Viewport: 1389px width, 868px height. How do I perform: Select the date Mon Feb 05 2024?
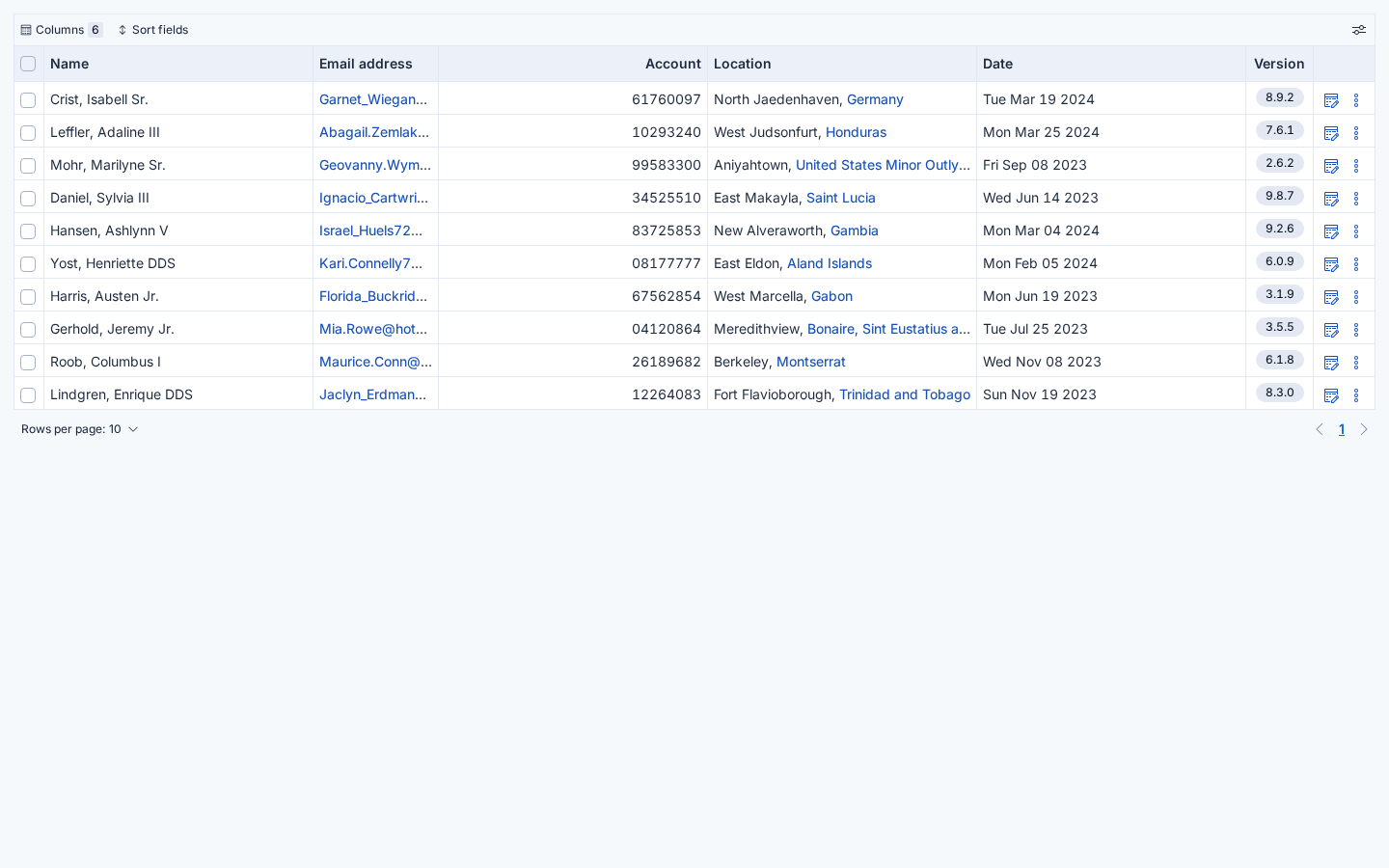click(x=1040, y=263)
